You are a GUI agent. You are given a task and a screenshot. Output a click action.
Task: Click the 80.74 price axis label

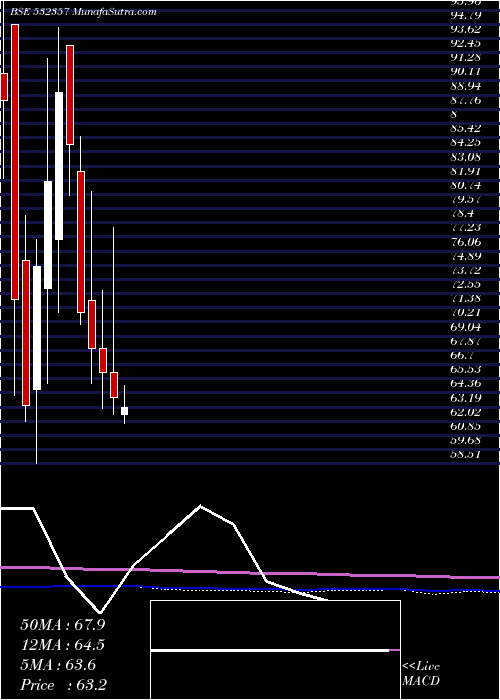click(465, 185)
